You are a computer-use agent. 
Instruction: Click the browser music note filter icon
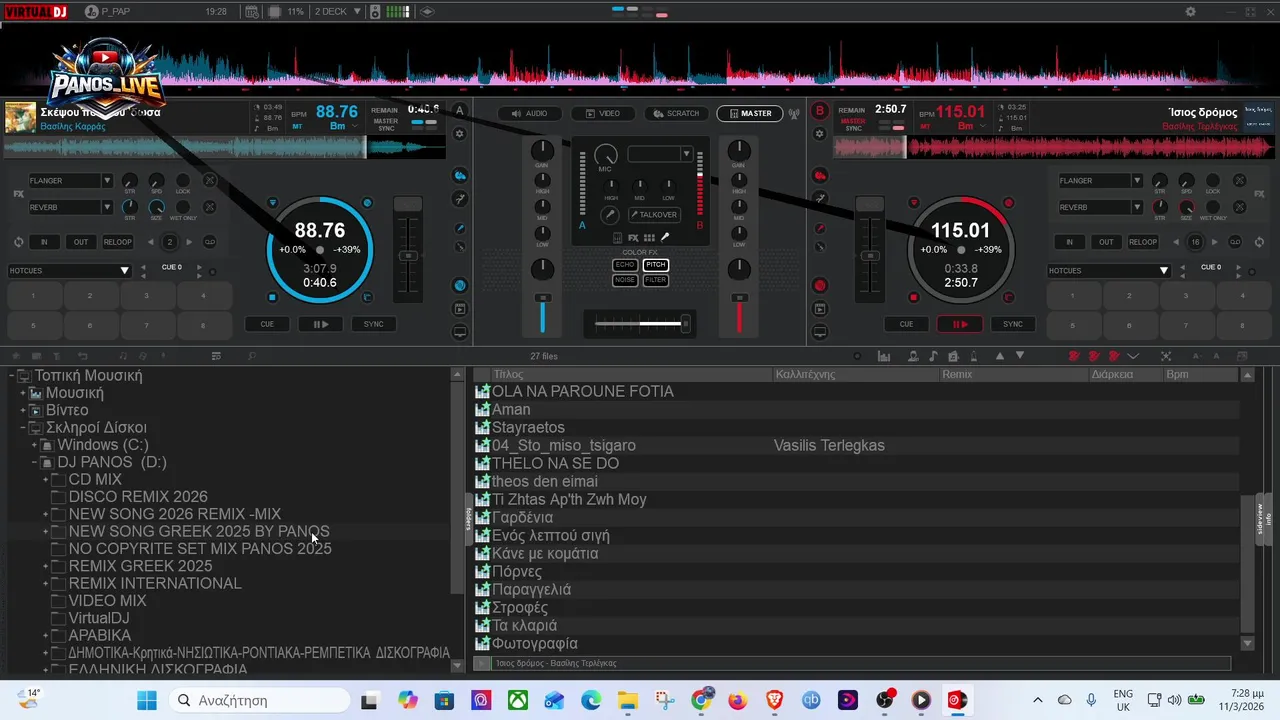coord(933,356)
